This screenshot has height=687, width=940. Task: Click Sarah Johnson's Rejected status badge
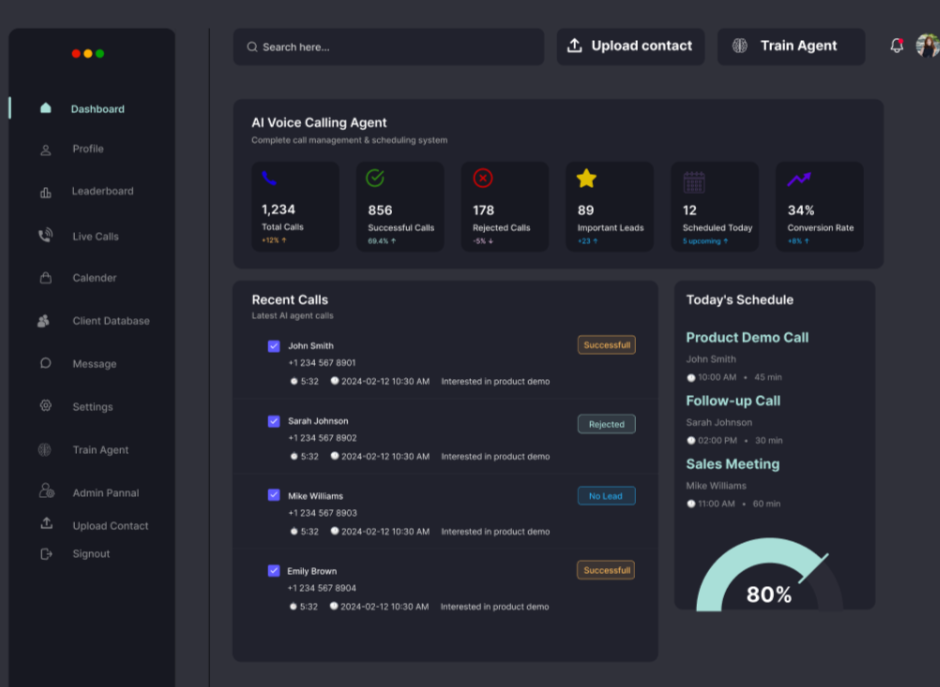[x=607, y=424]
